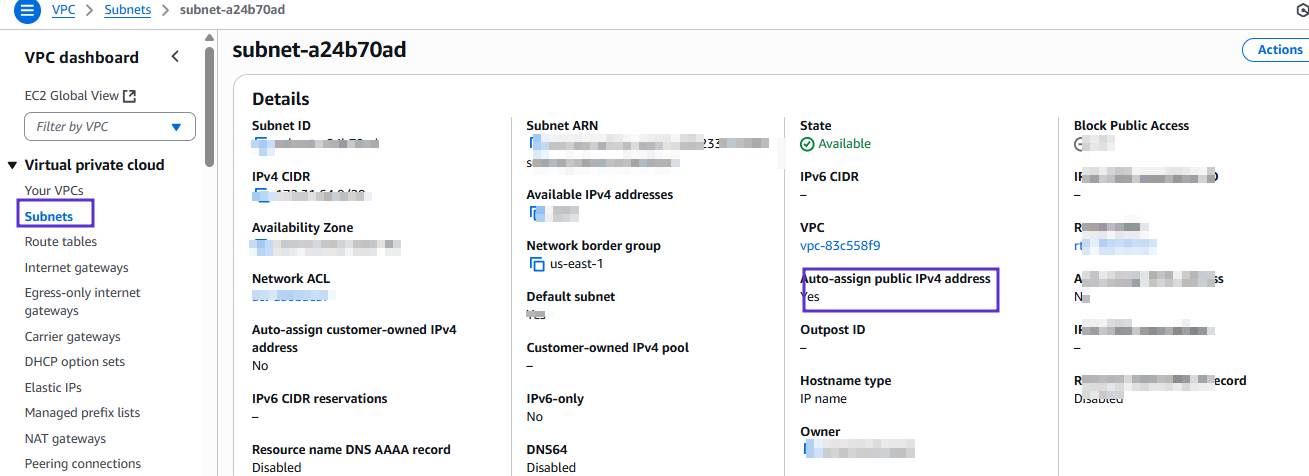The image size is (1309, 476).
Task: Click the Resource name DNS AAAA record label
Action: 351,450
